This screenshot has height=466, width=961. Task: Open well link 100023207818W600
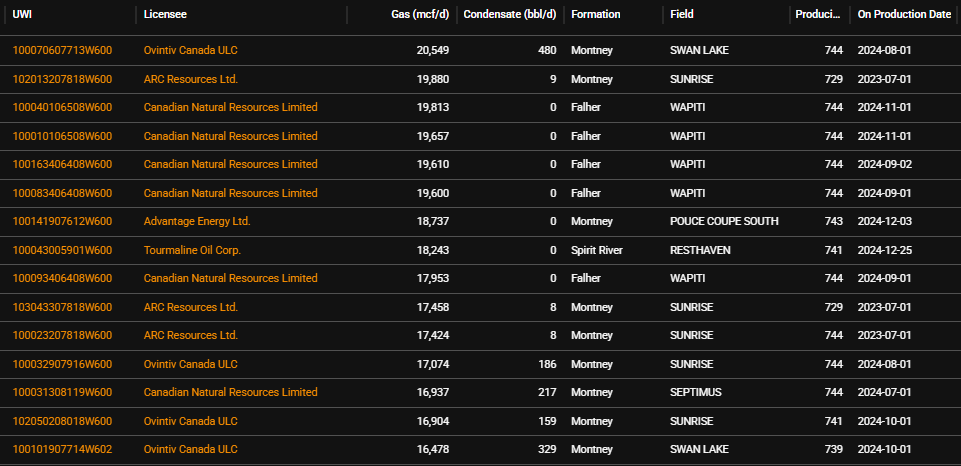coord(62,335)
